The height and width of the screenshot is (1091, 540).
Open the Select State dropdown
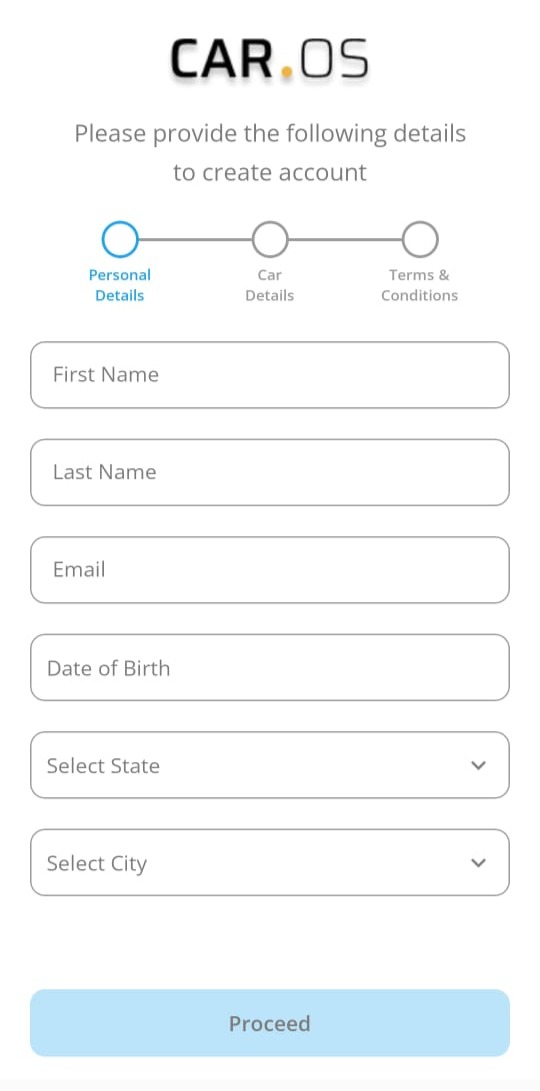(x=270, y=765)
